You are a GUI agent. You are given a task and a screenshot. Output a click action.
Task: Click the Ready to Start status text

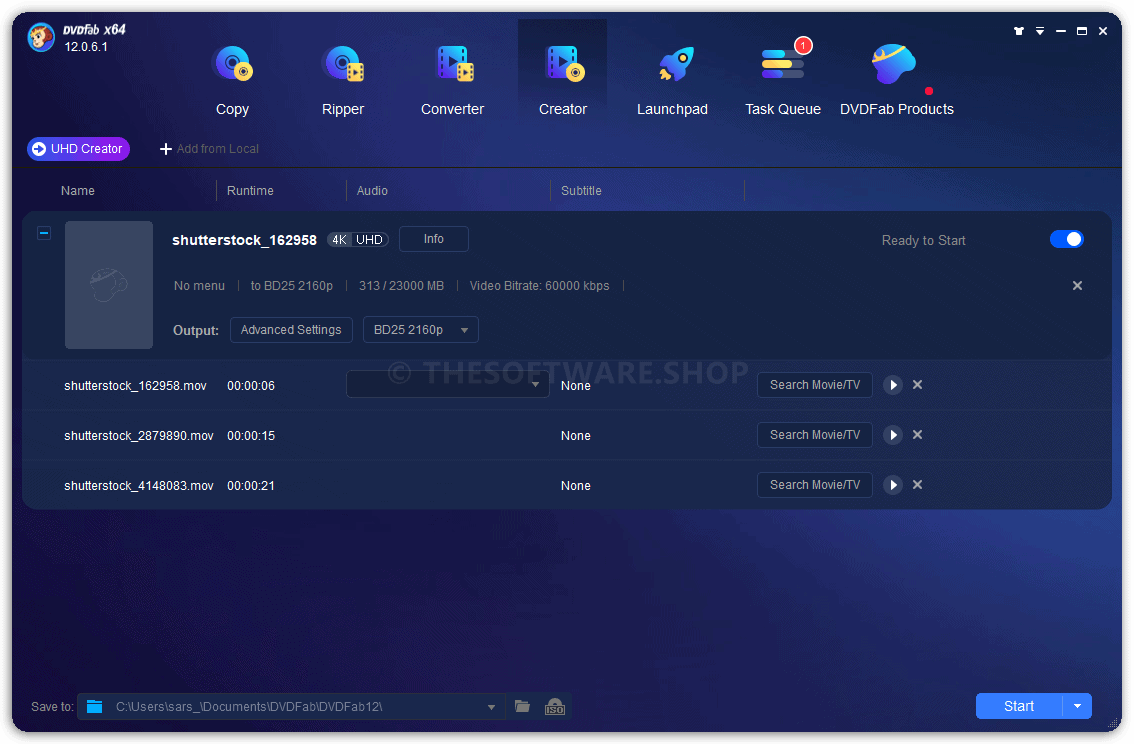pos(924,241)
